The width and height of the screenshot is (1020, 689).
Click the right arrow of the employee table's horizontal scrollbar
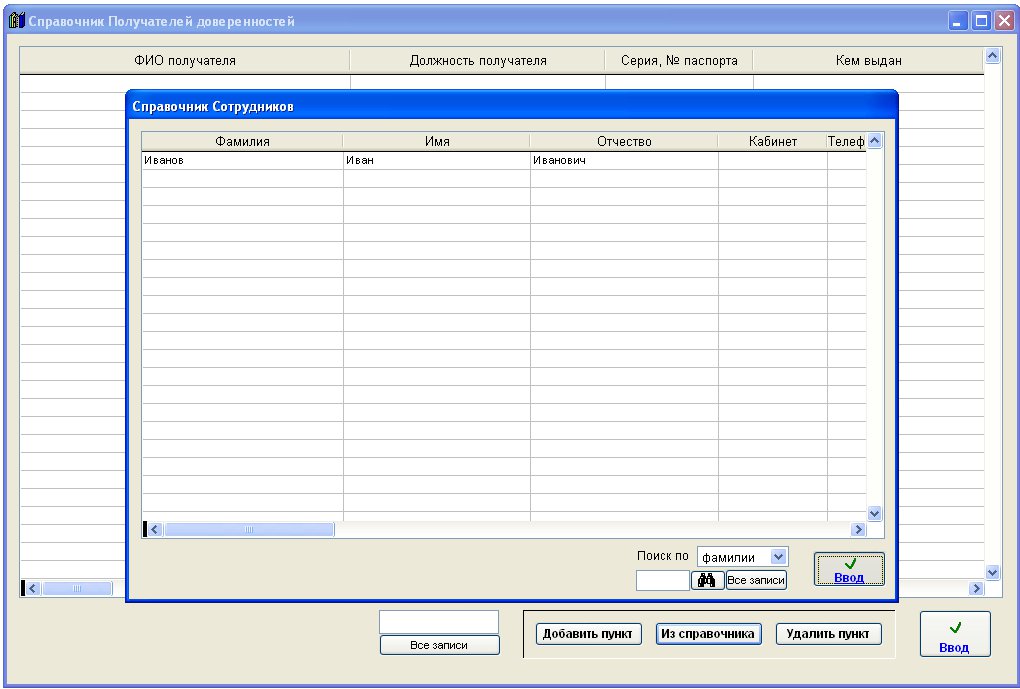click(857, 529)
